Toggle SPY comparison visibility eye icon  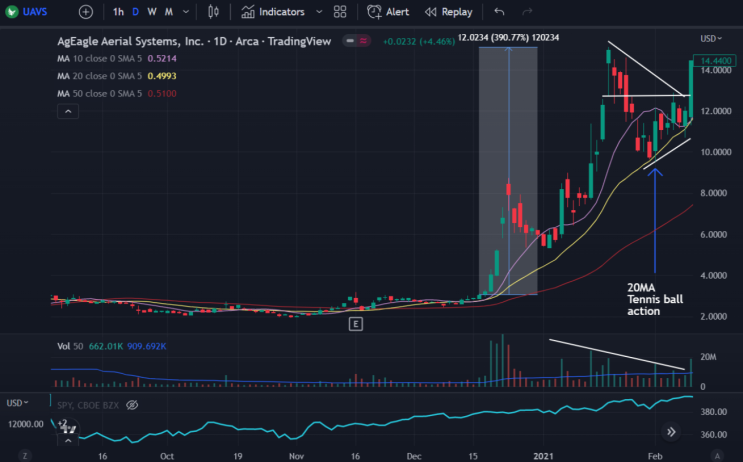coord(132,405)
